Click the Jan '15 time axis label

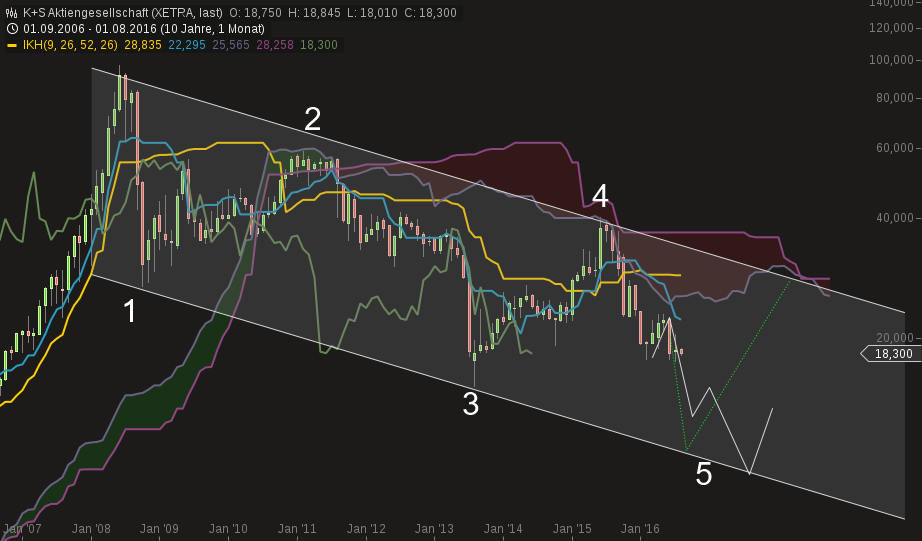(x=572, y=529)
